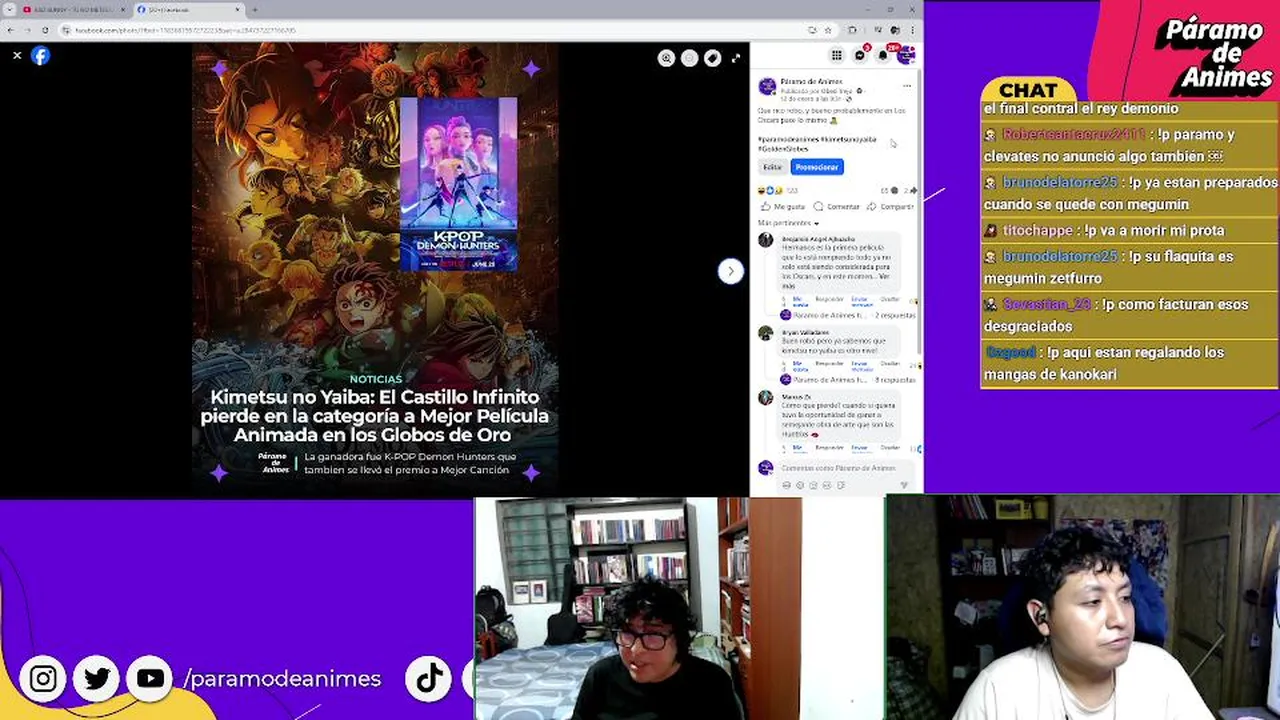This screenshot has height=720, width=1280.
Task: Click the CHAT header label
Action: pyautogui.click(x=1027, y=91)
